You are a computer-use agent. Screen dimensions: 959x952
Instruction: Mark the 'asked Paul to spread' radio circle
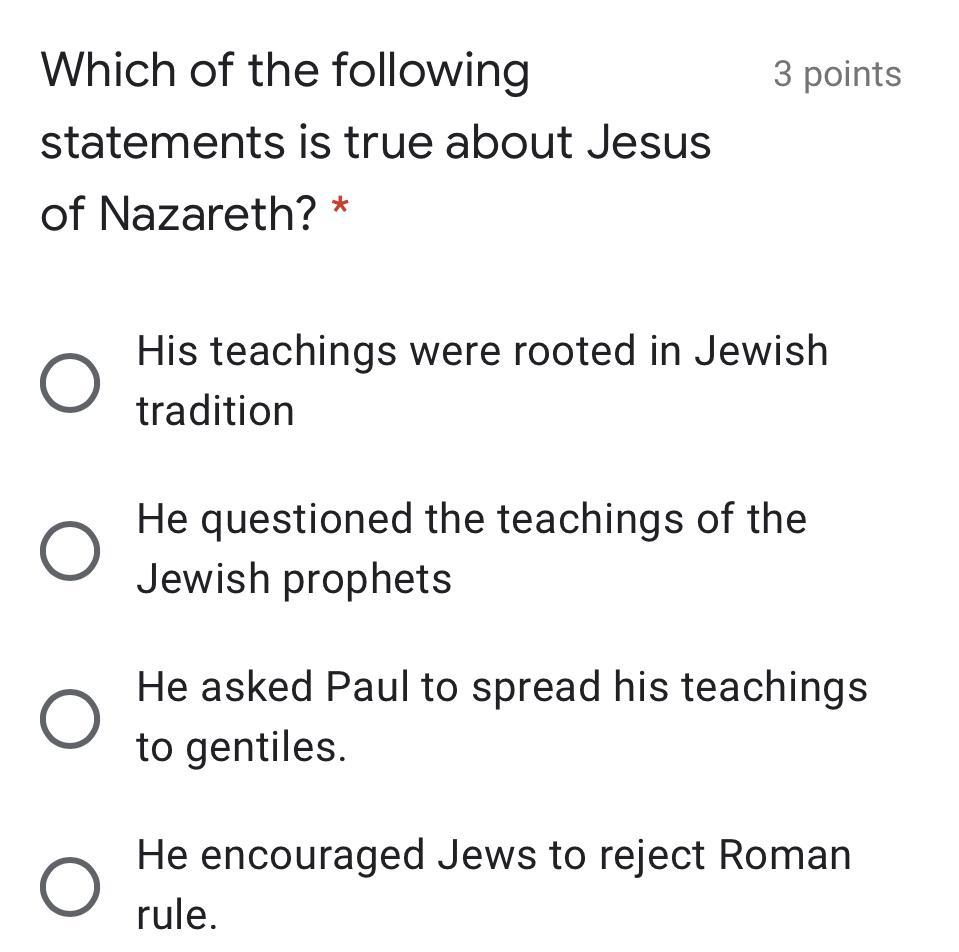[70, 718]
